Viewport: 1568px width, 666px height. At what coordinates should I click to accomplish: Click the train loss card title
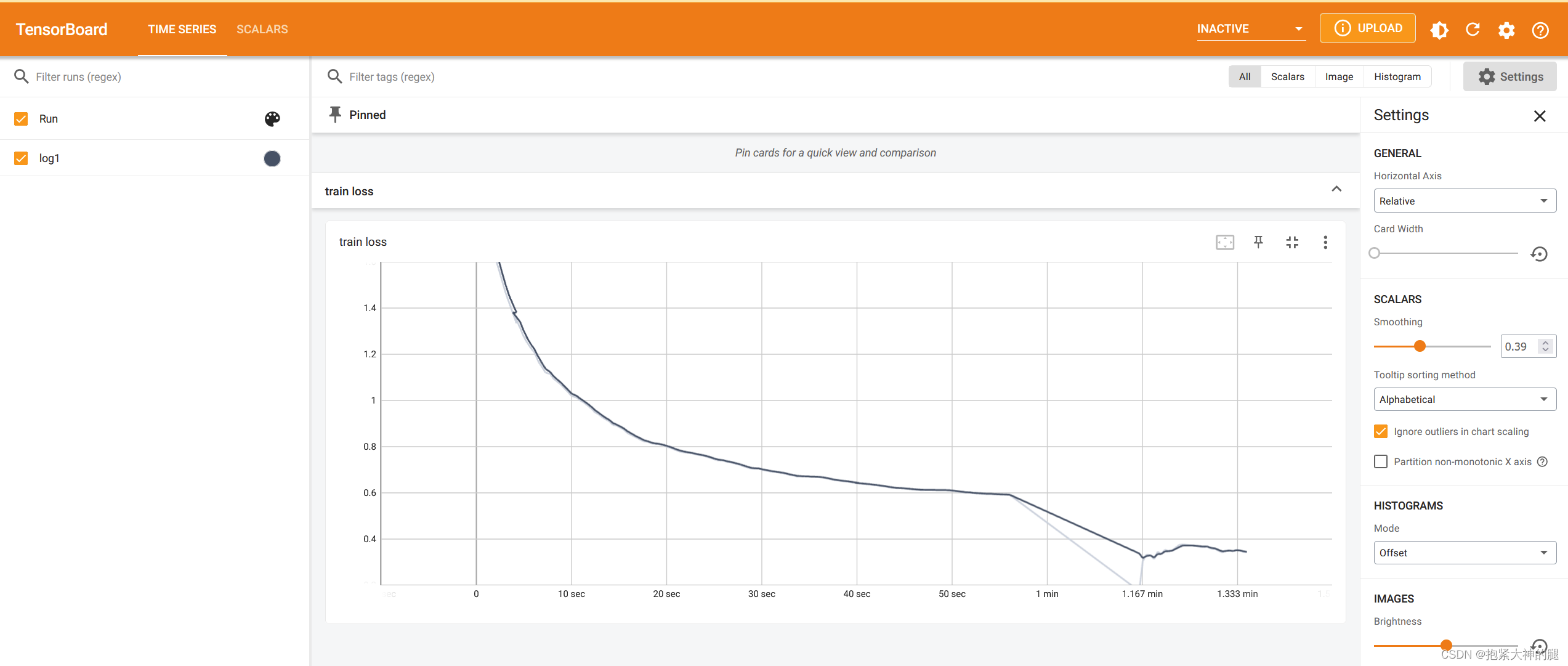click(x=363, y=242)
